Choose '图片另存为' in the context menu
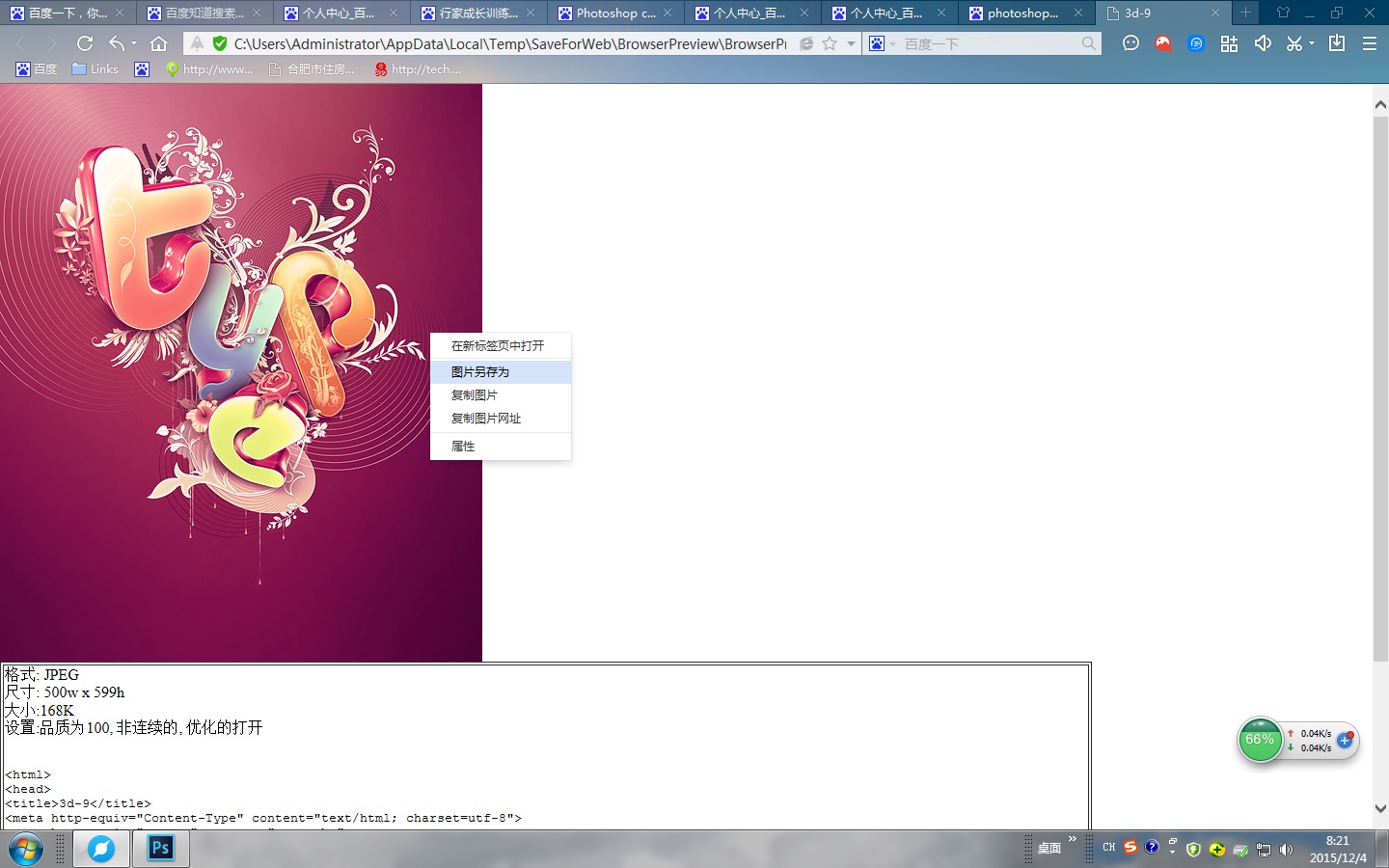Screen dimensions: 1389x868 coord(501,371)
